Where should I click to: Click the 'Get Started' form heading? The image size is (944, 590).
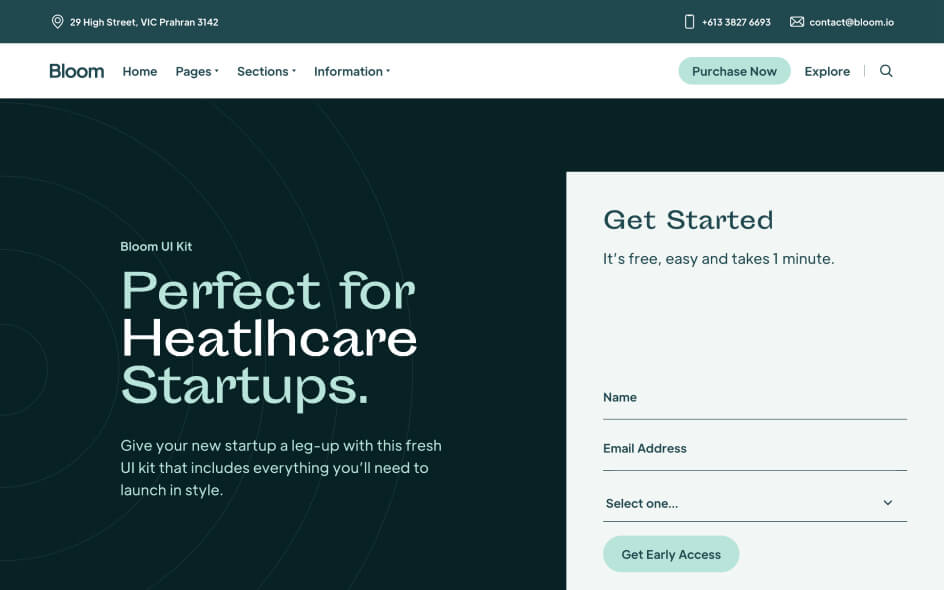click(688, 220)
